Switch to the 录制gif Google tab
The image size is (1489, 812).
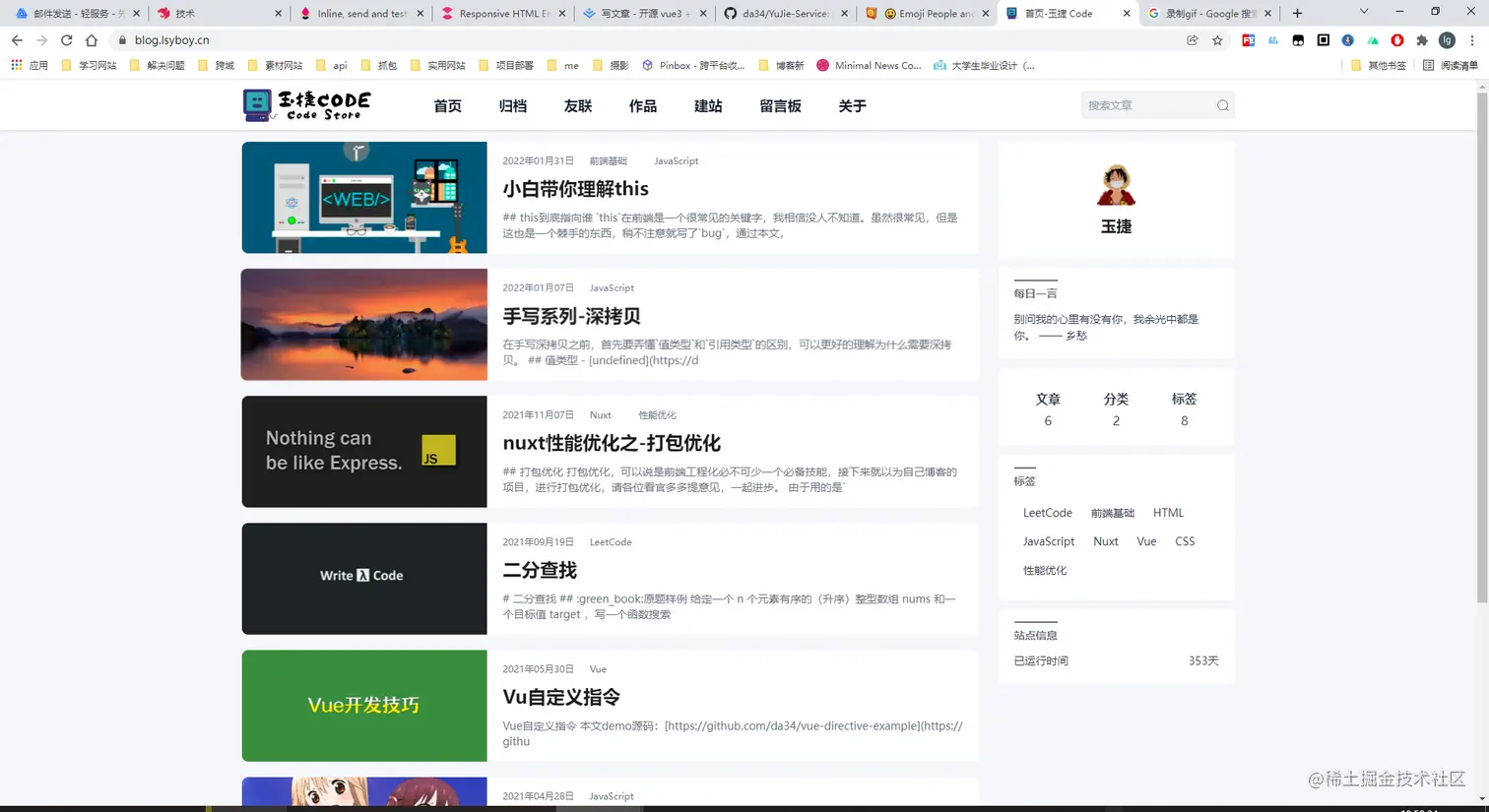coord(1208,14)
